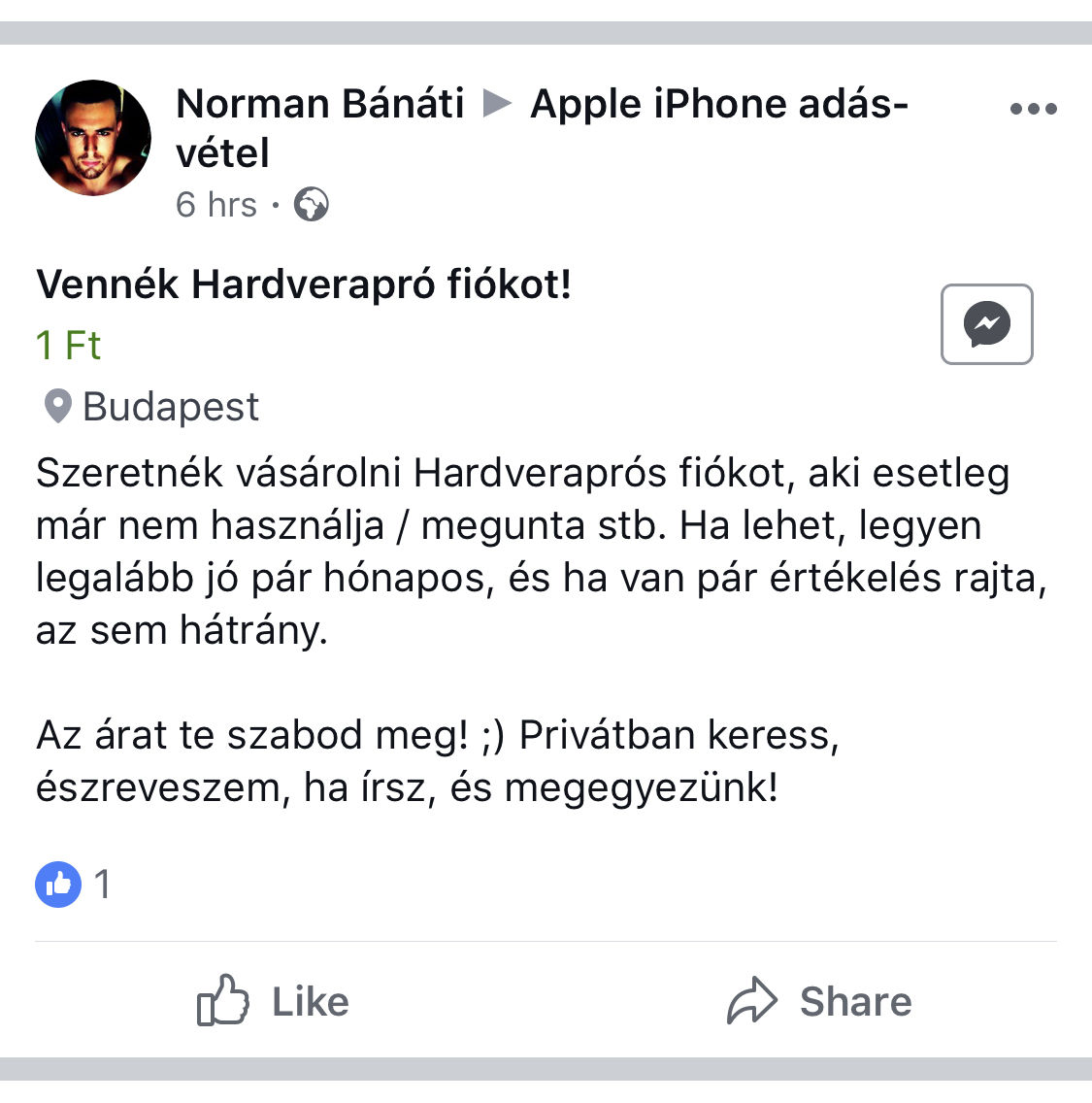The image size is (1092, 1103).
Task: Click the Budapest location text
Action: click(x=171, y=407)
